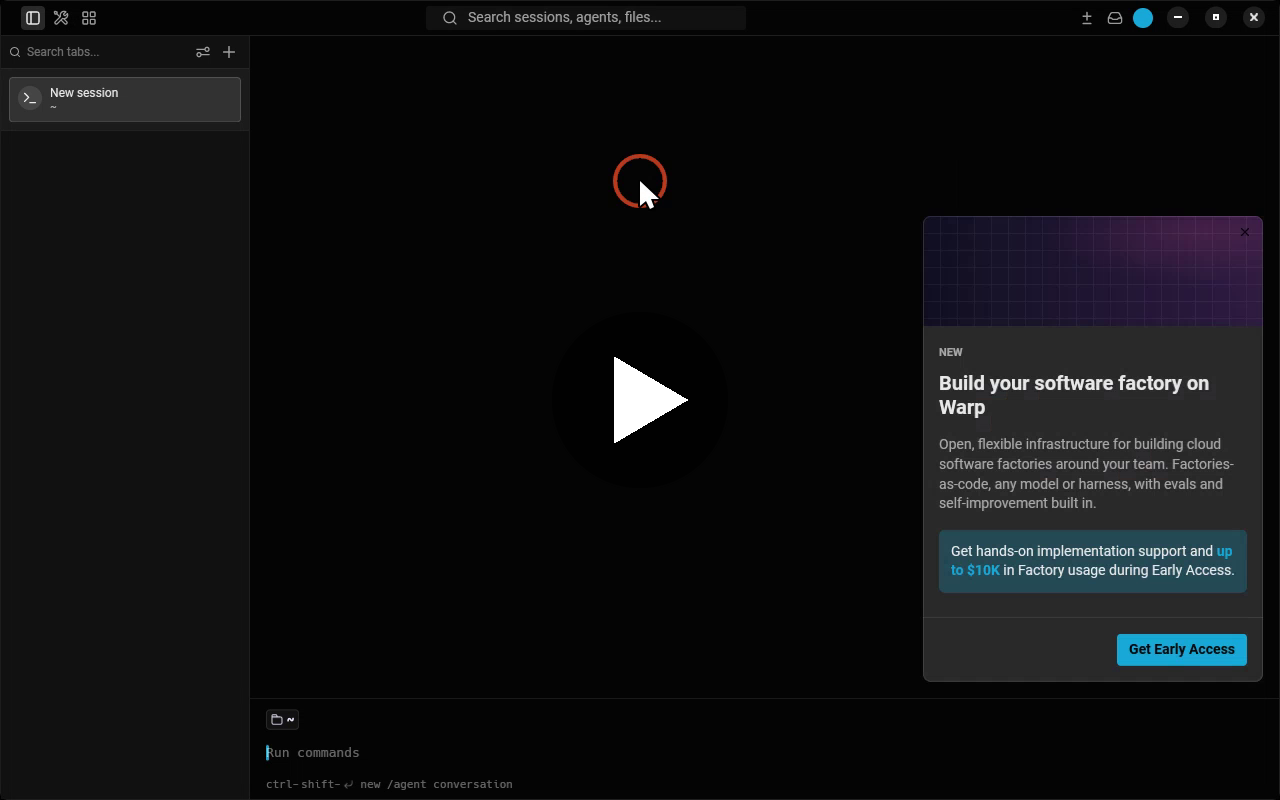Screen dimensions: 1280x800
Task: Open the 'up to $10K' link
Action: coord(1092,561)
